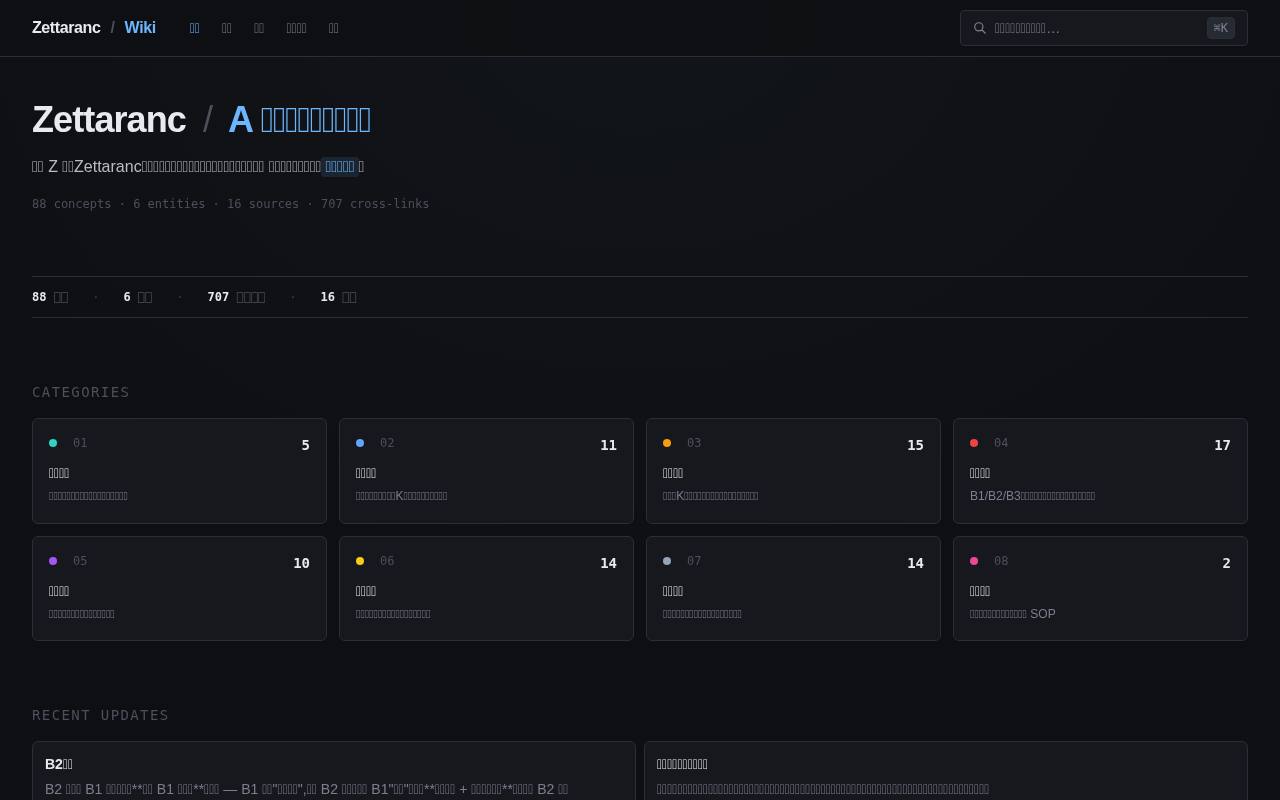The image size is (1280, 800).
Task: Click the count 15 on card 03
Action: tap(915, 445)
